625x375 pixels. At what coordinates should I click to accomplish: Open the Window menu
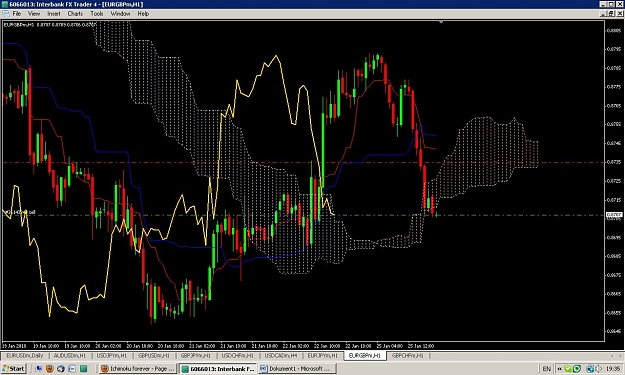point(120,14)
